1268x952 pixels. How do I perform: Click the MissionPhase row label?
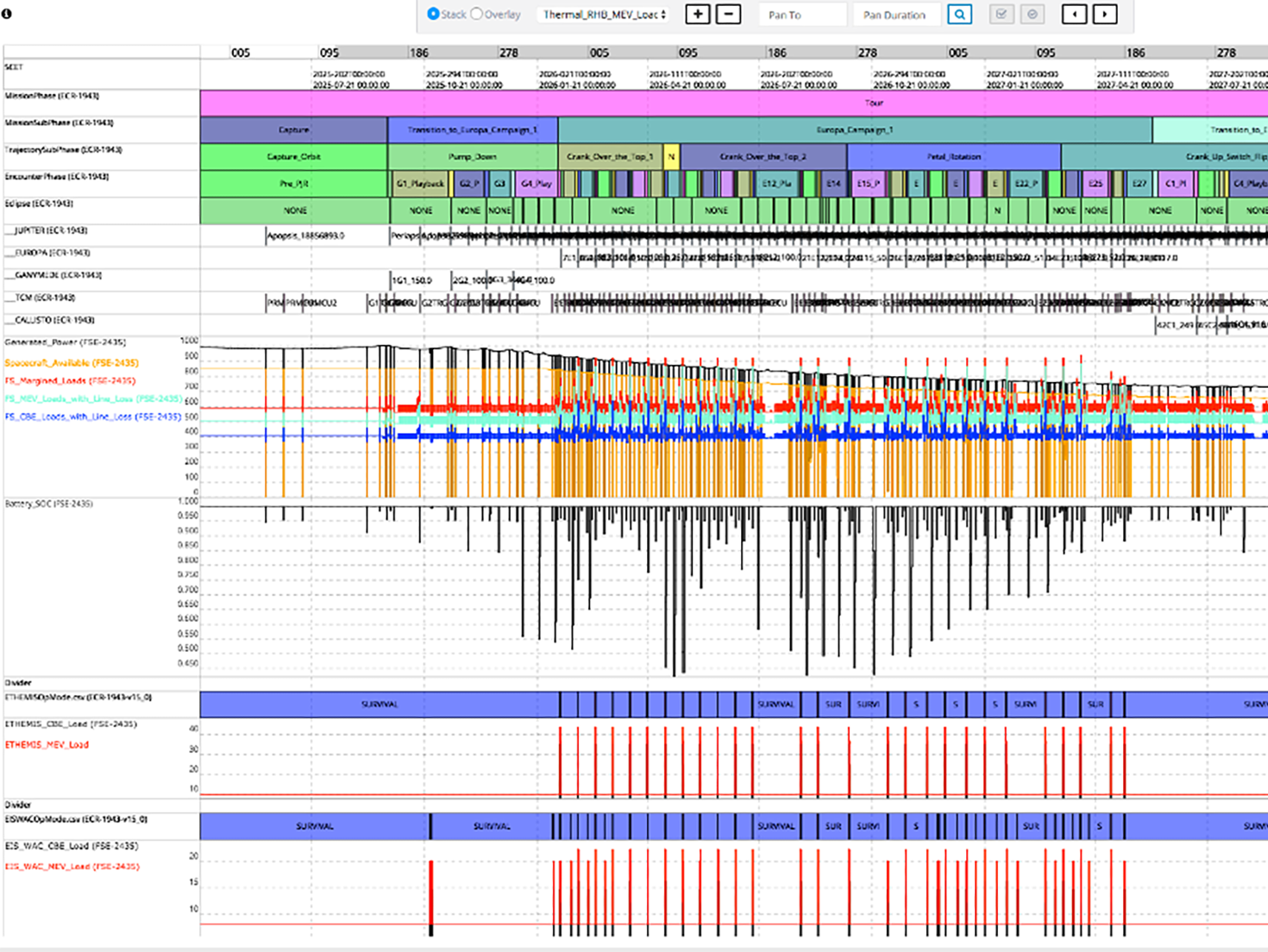click(52, 97)
